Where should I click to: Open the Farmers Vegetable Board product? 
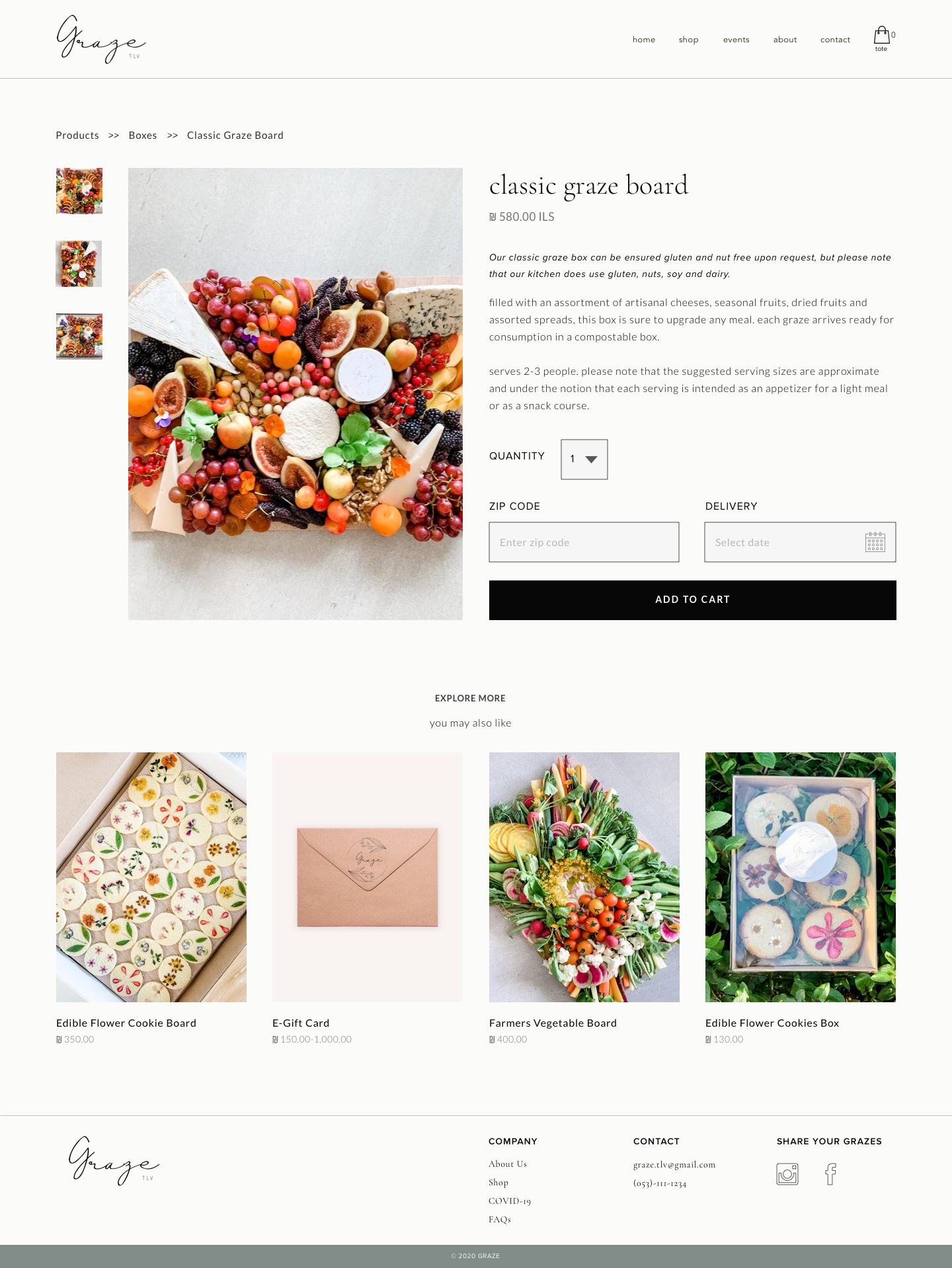tap(584, 877)
